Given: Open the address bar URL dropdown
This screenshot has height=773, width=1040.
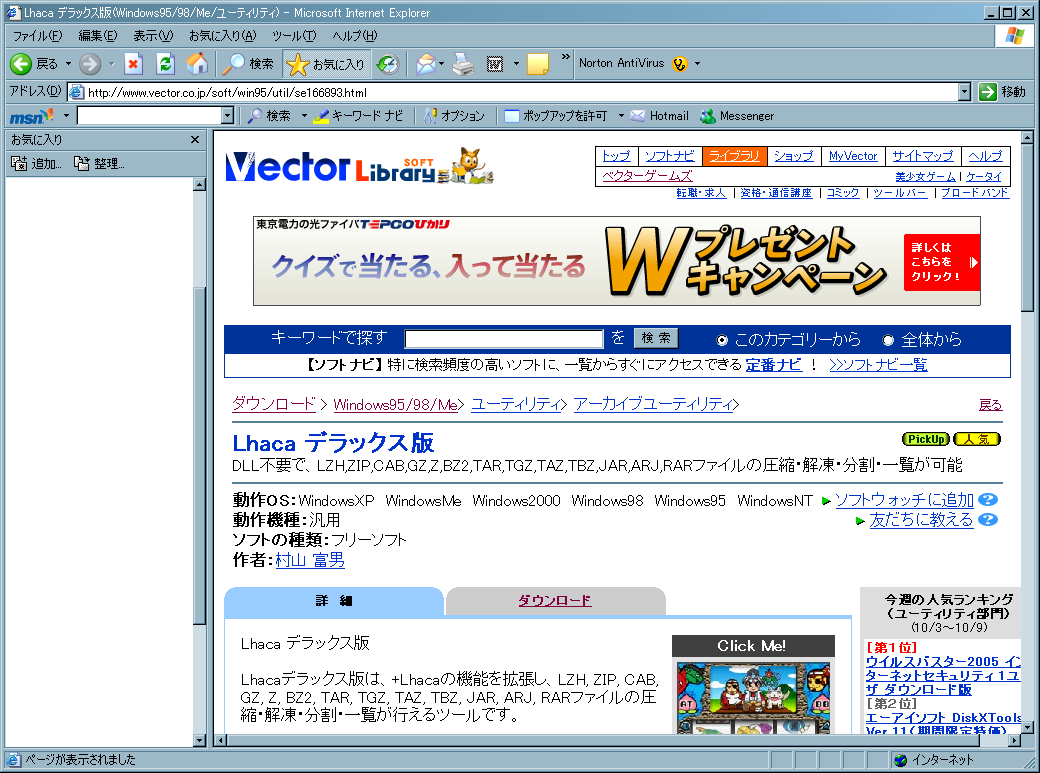Looking at the screenshot, I should [x=964, y=92].
